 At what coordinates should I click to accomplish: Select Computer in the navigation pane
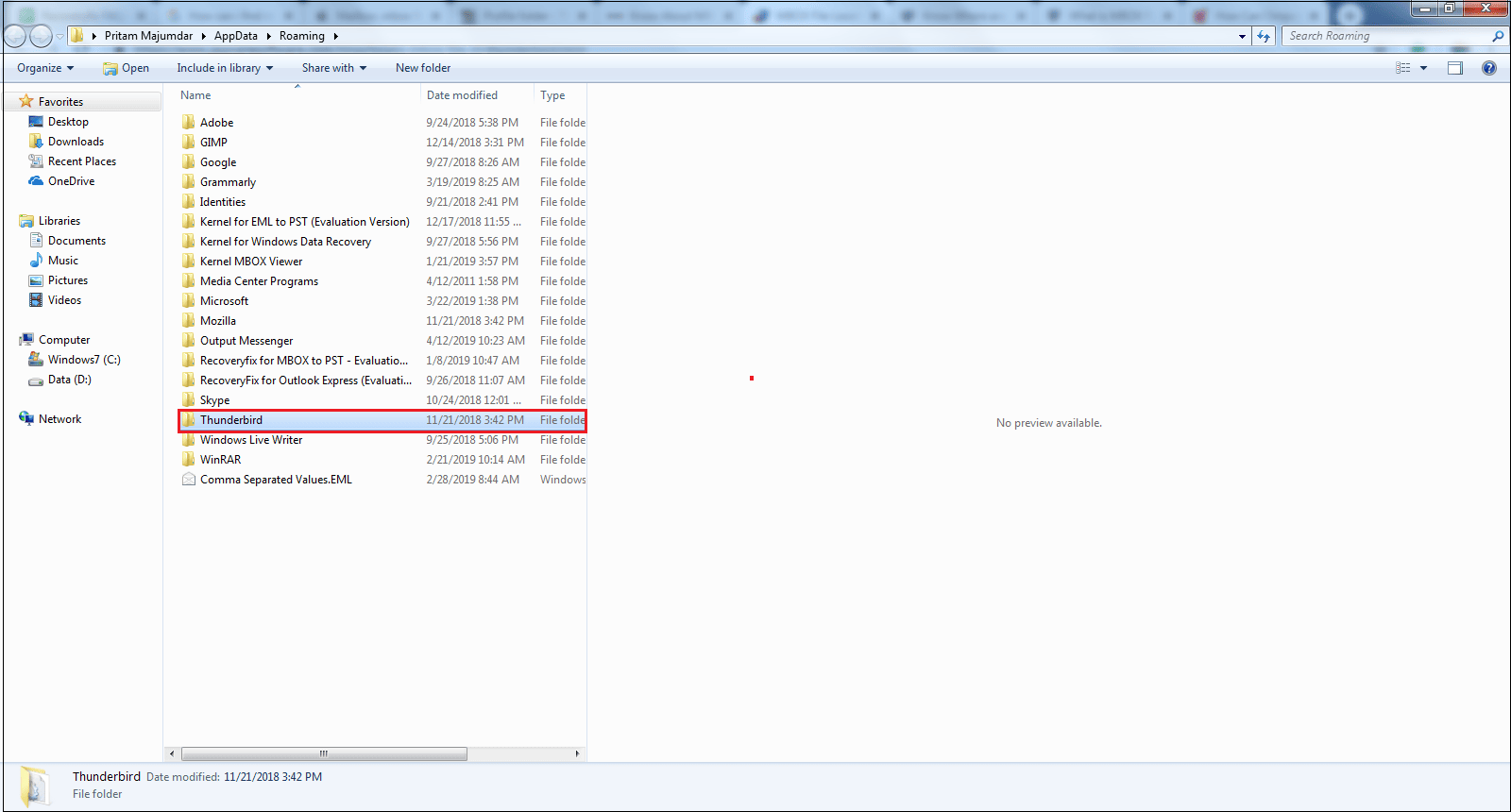pos(64,339)
